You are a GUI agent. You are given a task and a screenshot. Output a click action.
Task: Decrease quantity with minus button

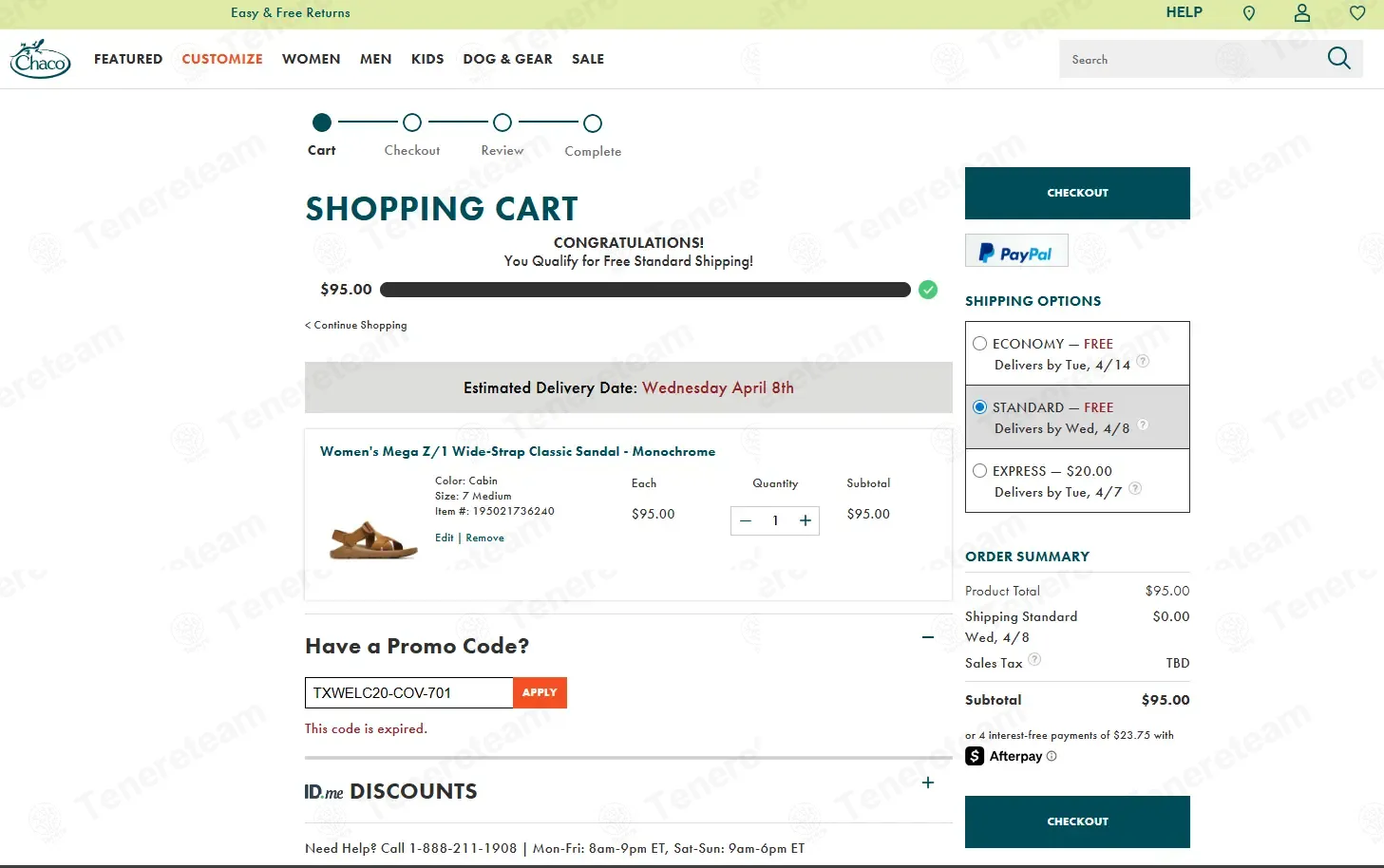click(x=746, y=520)
